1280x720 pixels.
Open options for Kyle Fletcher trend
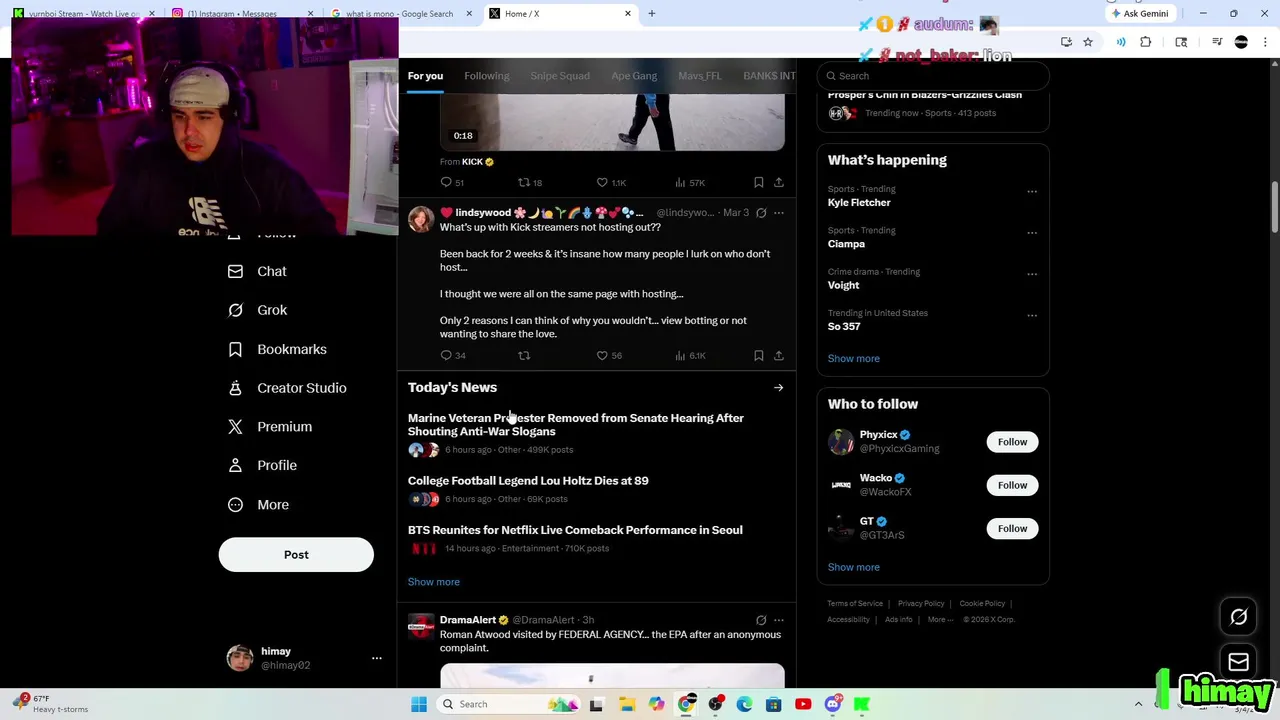[x=1032, y=191]
